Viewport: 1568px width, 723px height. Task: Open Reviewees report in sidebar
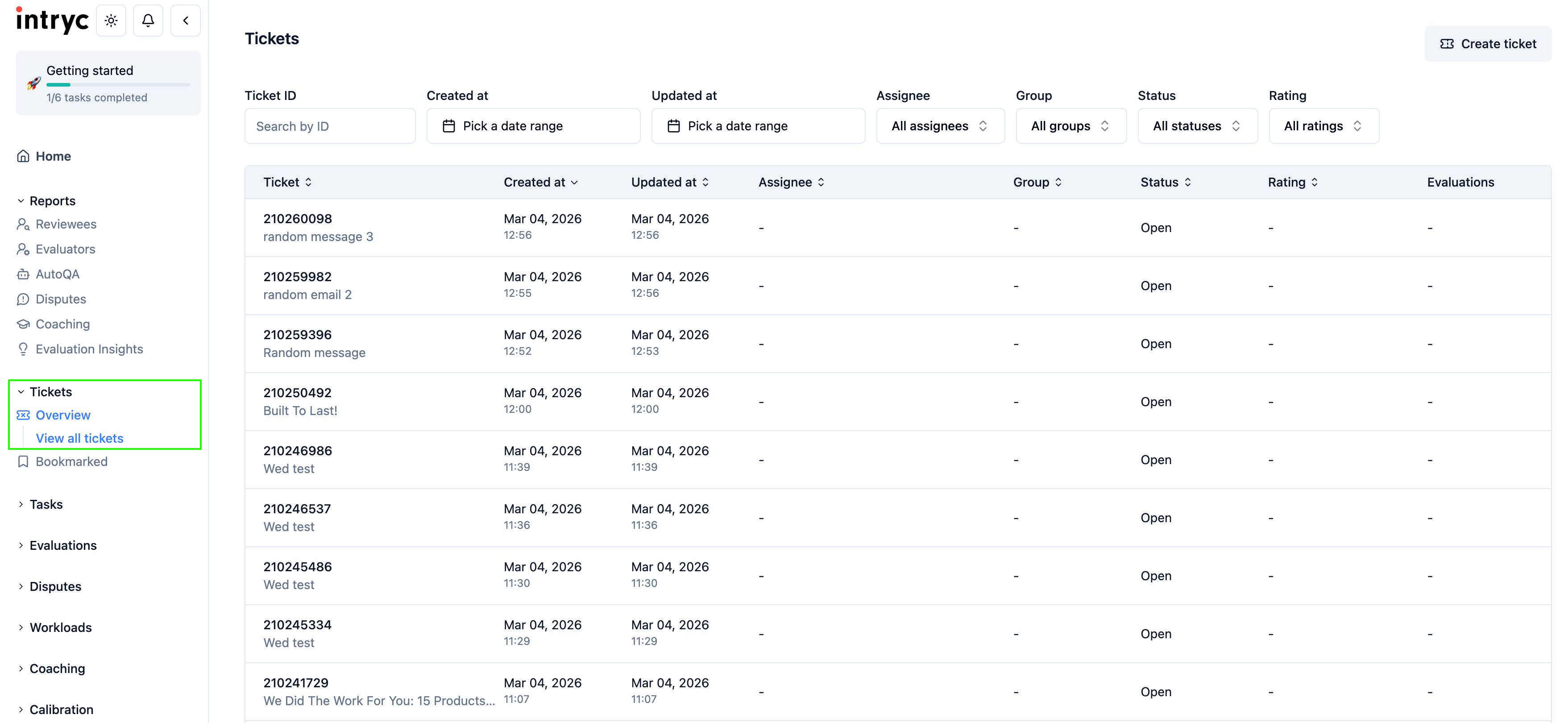pyautogui.click(x=66, y=224)
